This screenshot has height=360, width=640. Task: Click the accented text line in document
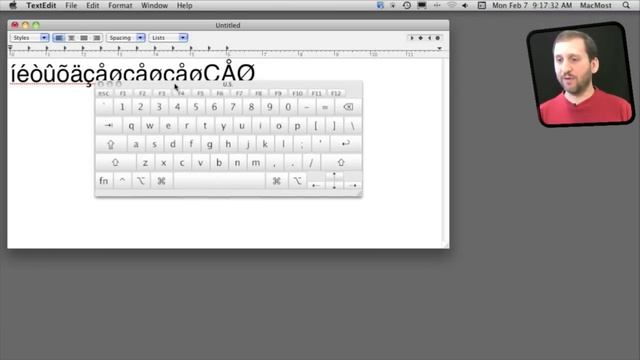pyautogui.click(x=133, y=73)
